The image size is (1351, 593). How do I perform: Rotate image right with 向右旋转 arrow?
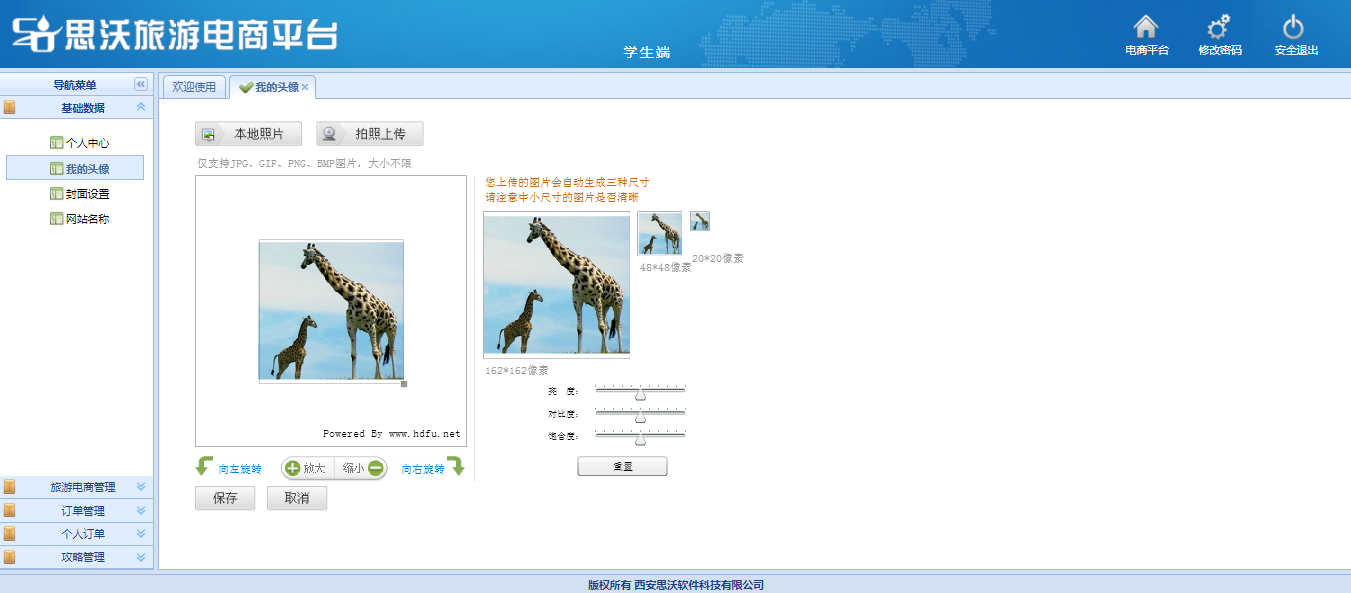[455, 467]
